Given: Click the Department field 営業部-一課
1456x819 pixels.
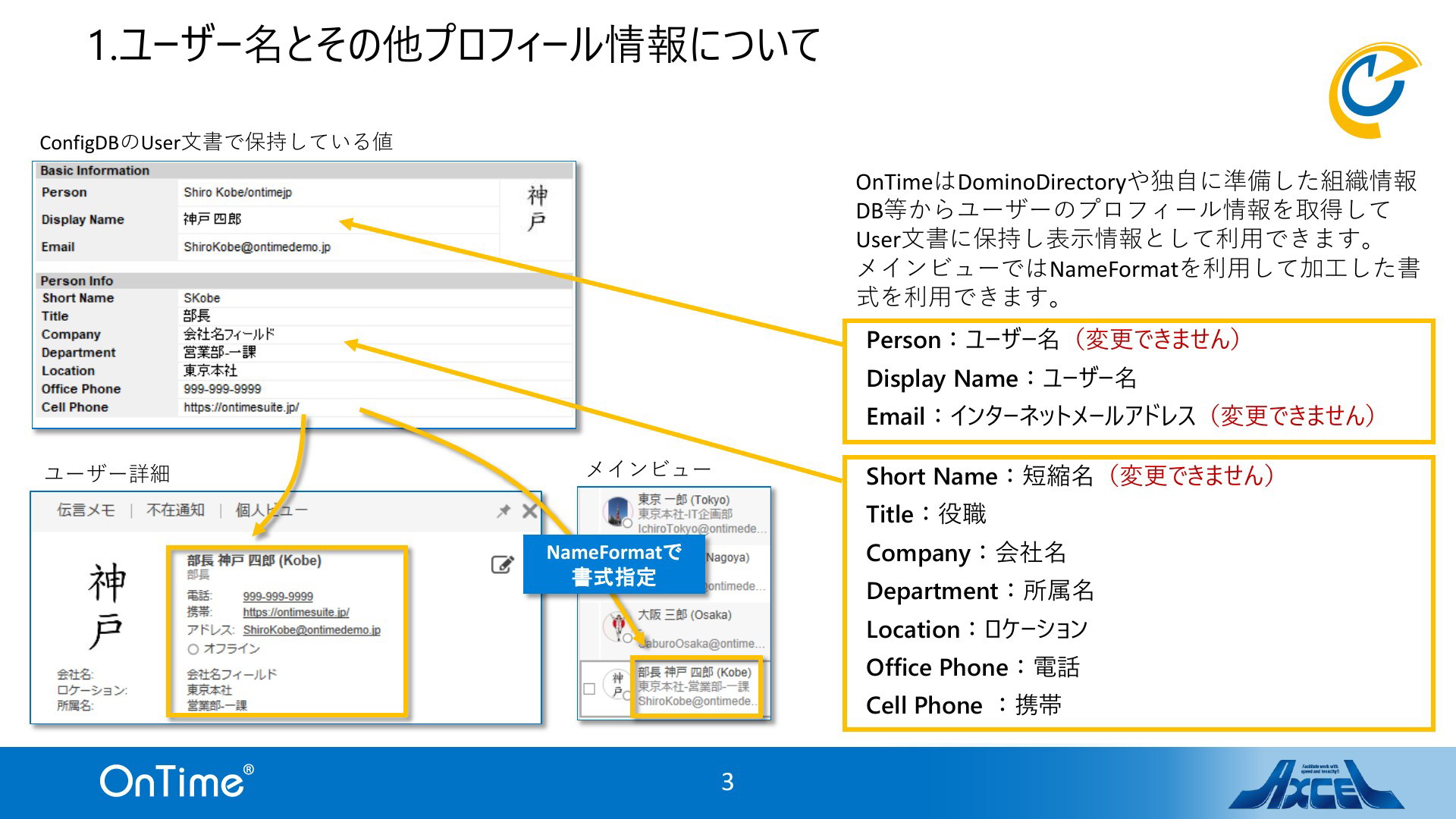Looking at the screenshot, I should click(220, 352).
